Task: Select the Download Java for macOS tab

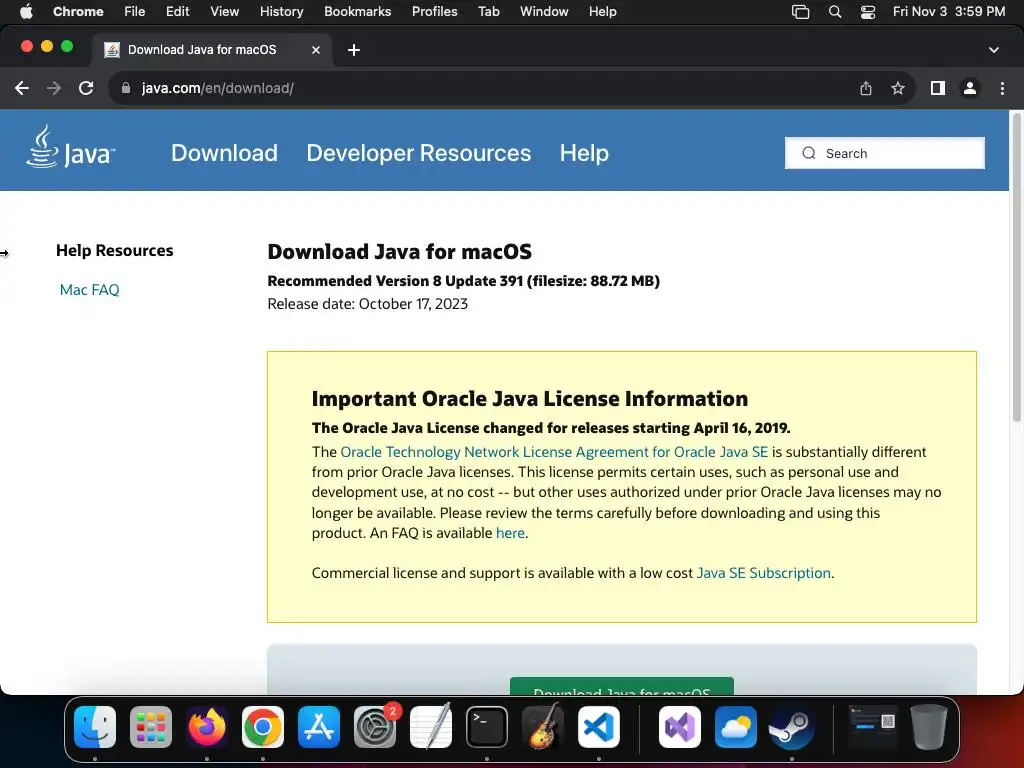Action: (211, 50)
